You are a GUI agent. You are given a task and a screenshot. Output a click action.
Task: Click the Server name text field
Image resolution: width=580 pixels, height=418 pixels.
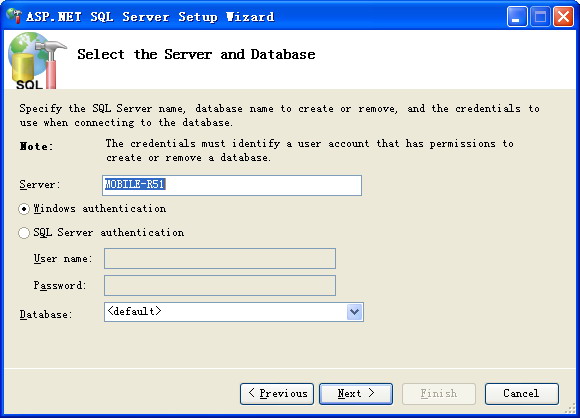click(232, 185)
